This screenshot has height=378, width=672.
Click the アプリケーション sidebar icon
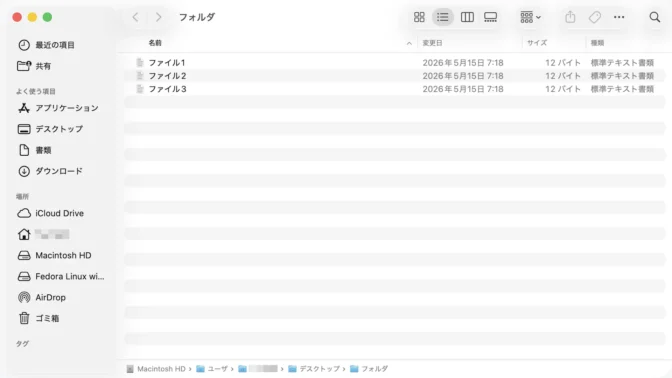24,108
